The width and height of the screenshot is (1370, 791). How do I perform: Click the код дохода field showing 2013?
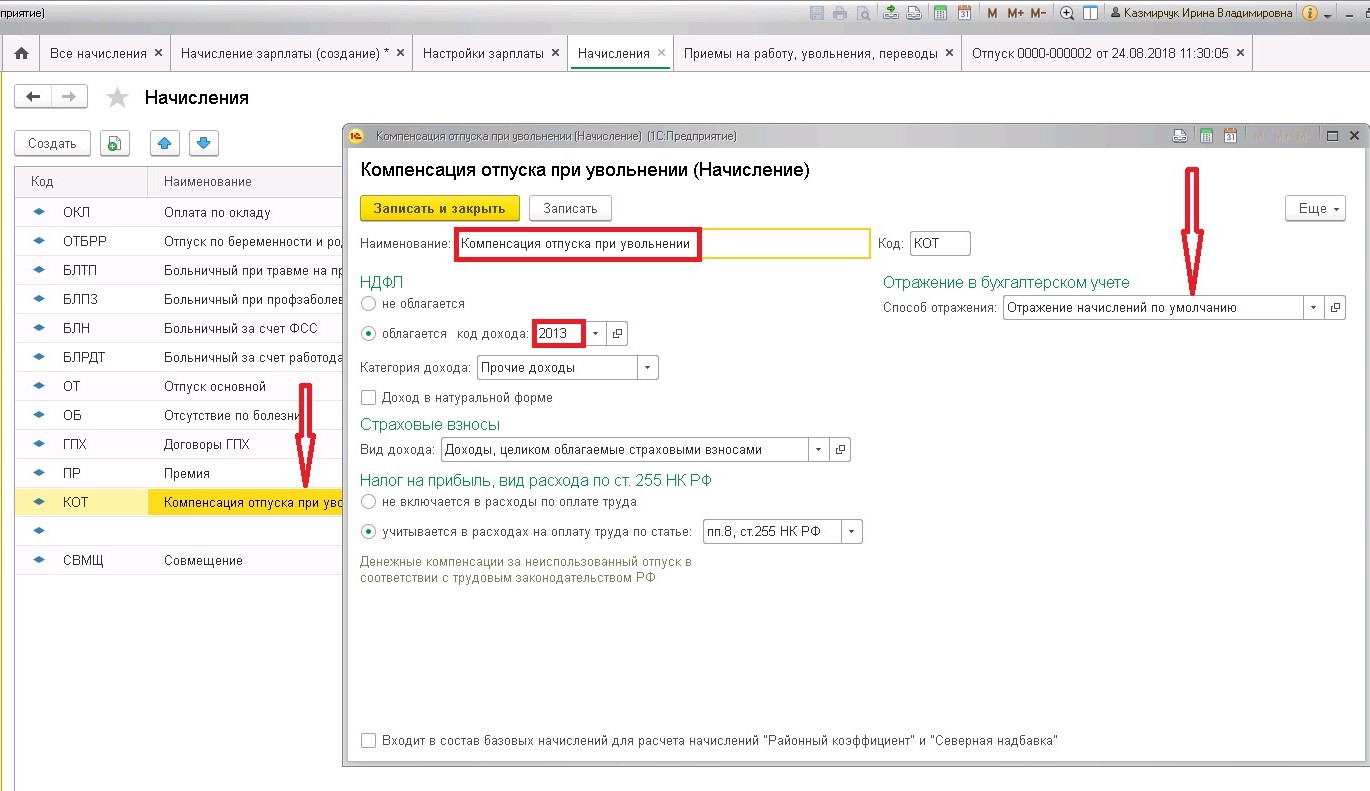tap(559, 333)
